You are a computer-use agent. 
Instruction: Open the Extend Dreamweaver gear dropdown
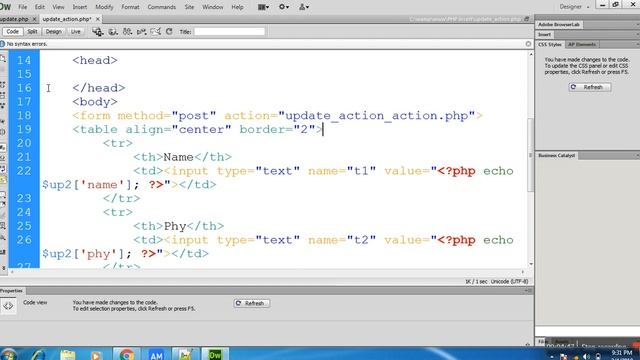coord(284,7)
